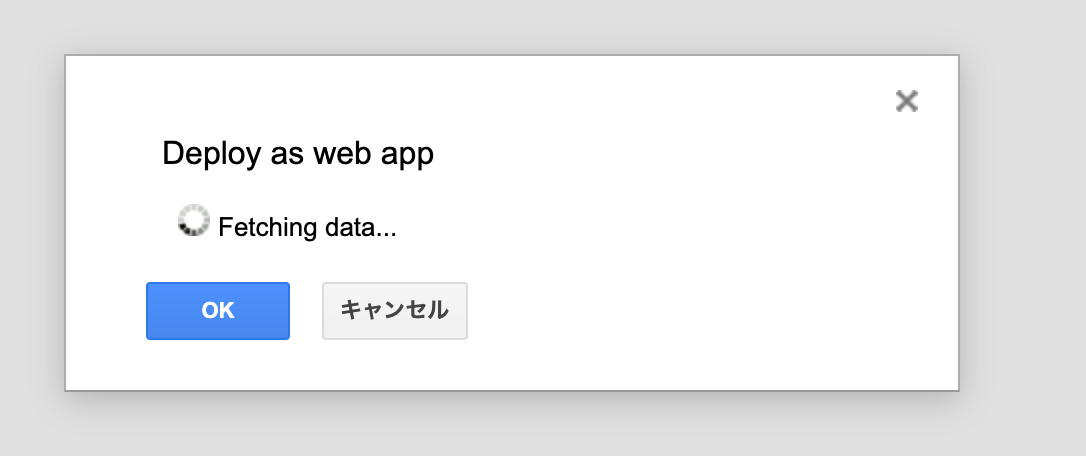Click the gray backdrop left of the dialog
Screen dimensions: 1086x456
(x=30, y=220)
